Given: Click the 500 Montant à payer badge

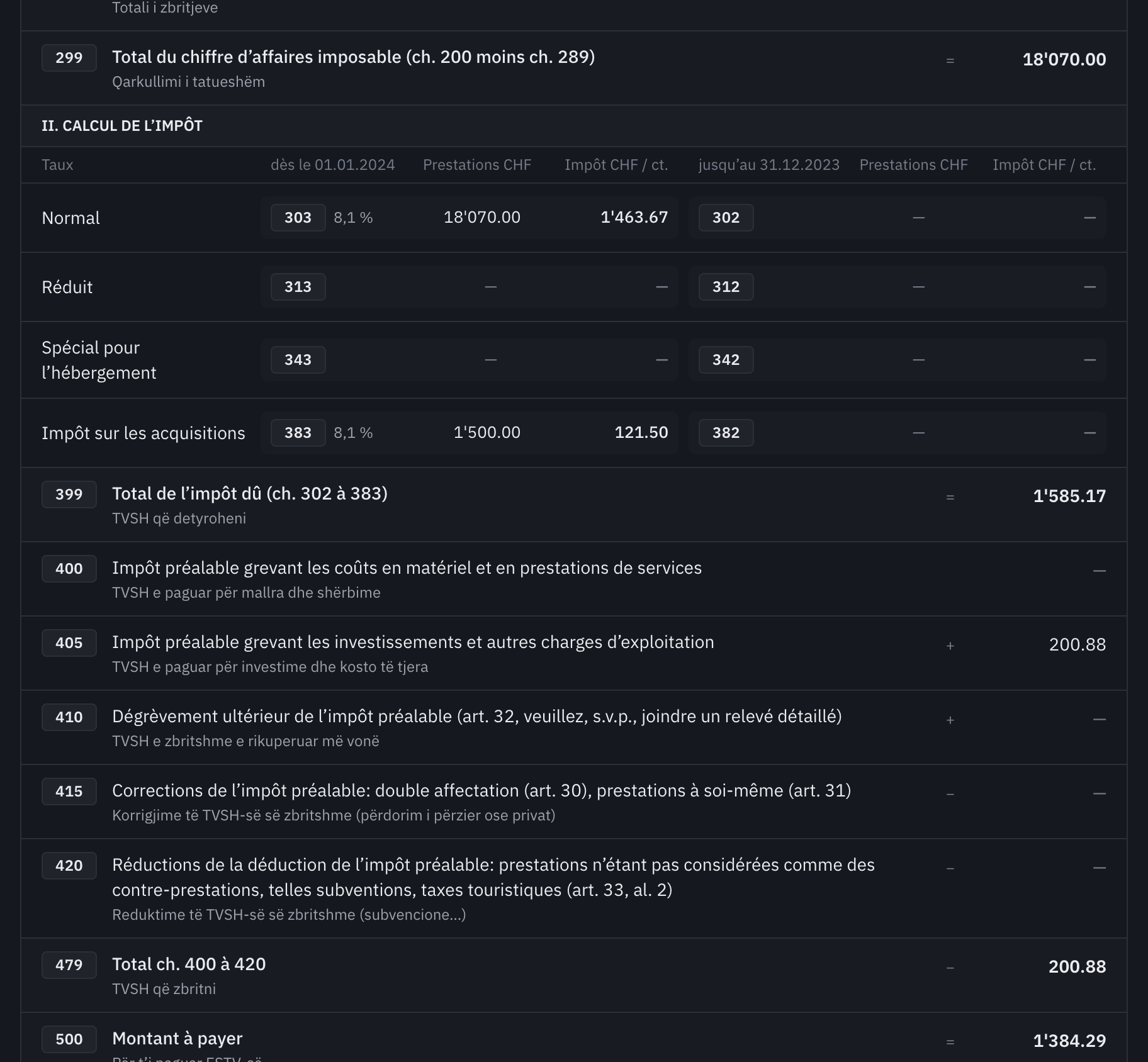Looking at the screenshot, I should (x=69, y=1039).
